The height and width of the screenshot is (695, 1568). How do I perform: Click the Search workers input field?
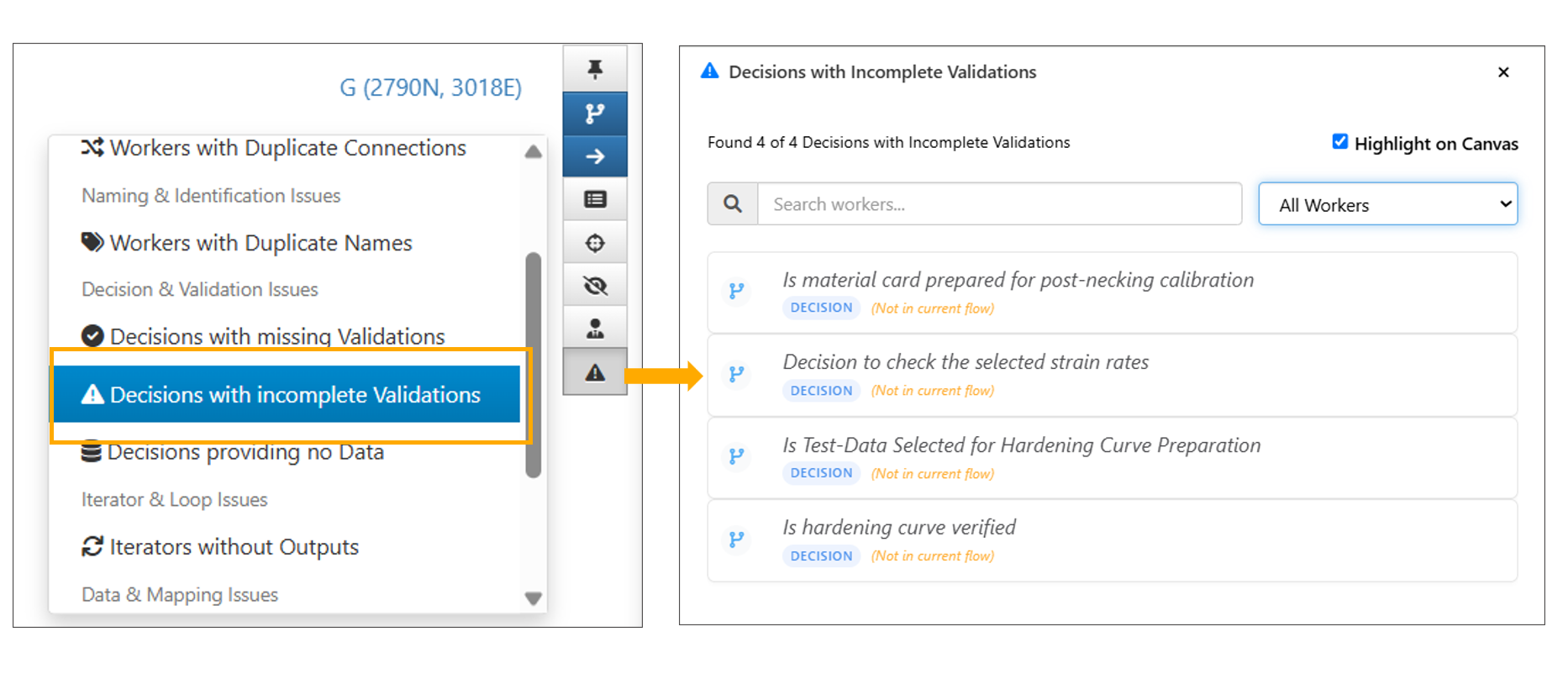(999, 204)
